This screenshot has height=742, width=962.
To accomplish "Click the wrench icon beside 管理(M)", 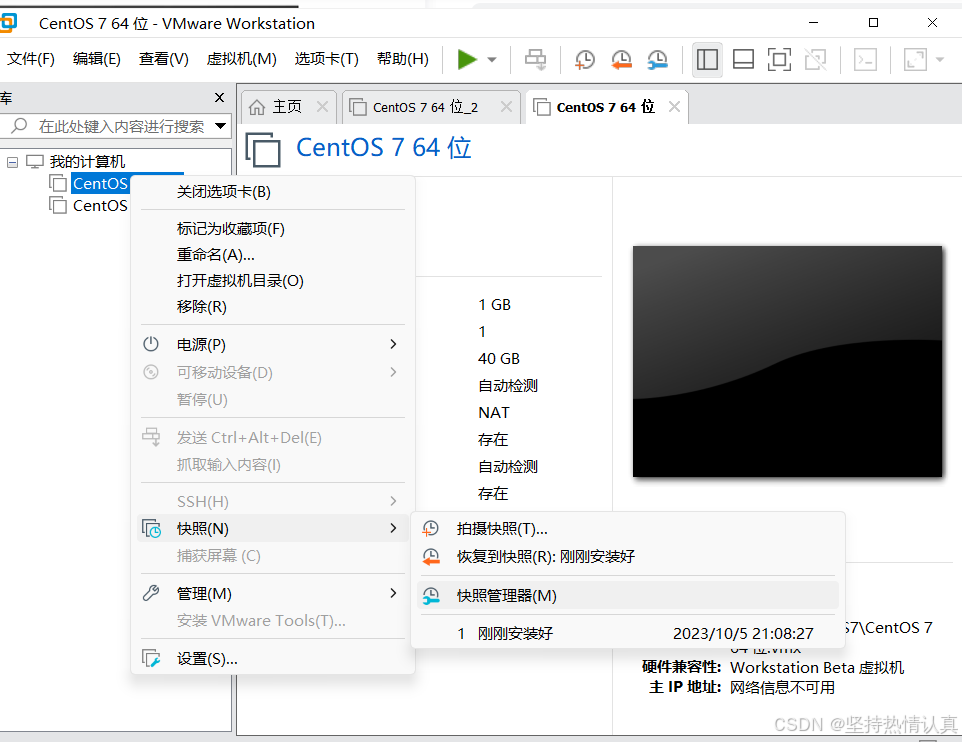I will click(x=151, y=593).
